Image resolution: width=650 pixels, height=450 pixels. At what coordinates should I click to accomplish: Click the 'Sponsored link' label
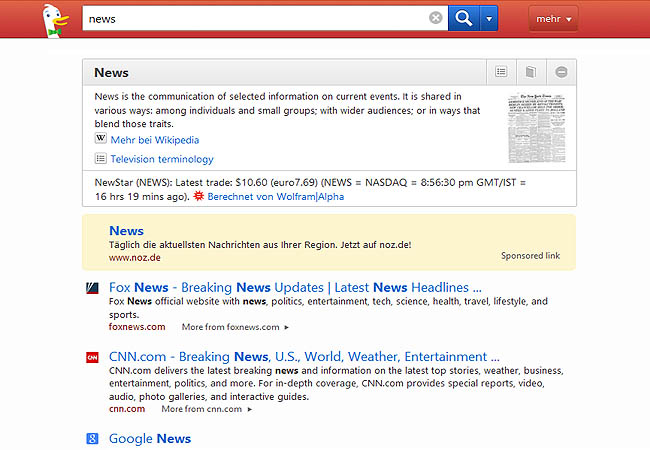coord(530,256)
